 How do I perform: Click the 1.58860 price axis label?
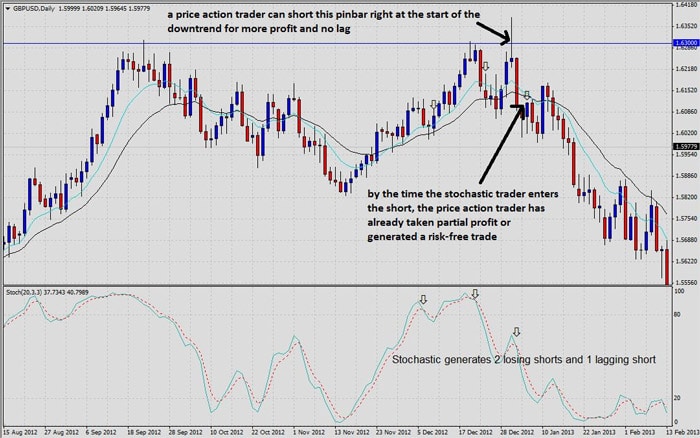687,175
